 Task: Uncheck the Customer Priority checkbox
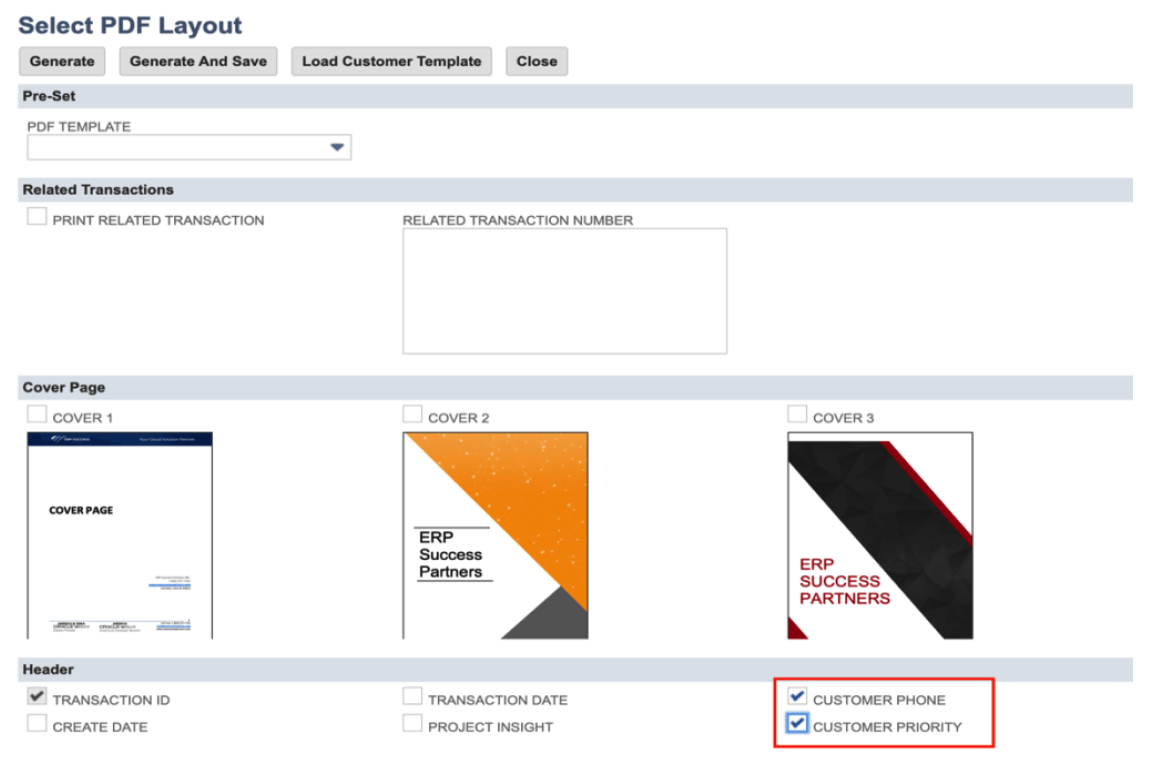click(x=797, y=723)
